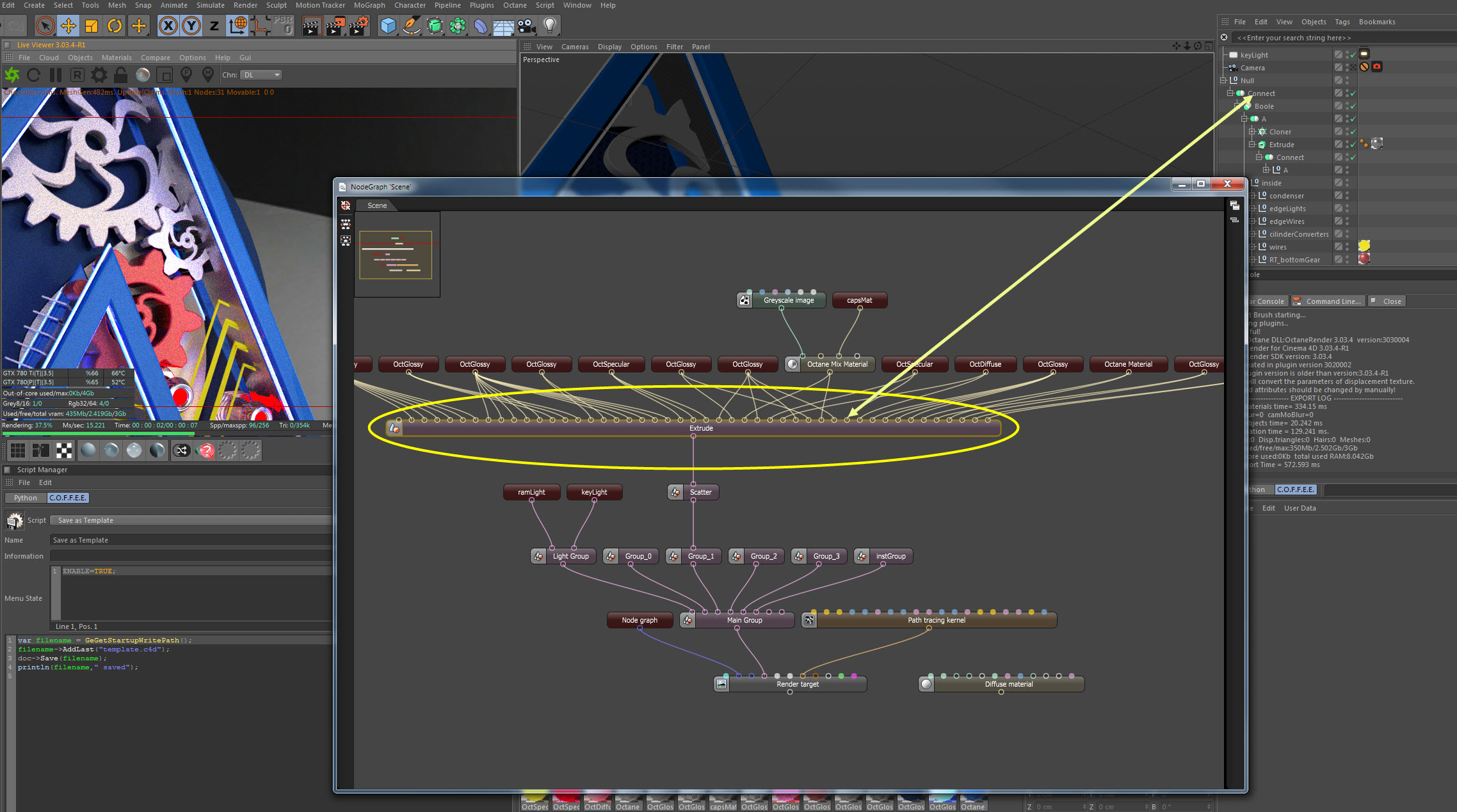The height and width of the screenshot is (812, 1457).
Task: Click the red material swatch on RT_bottomGear
Action: pyautogui.click(x=1364, y=259)
